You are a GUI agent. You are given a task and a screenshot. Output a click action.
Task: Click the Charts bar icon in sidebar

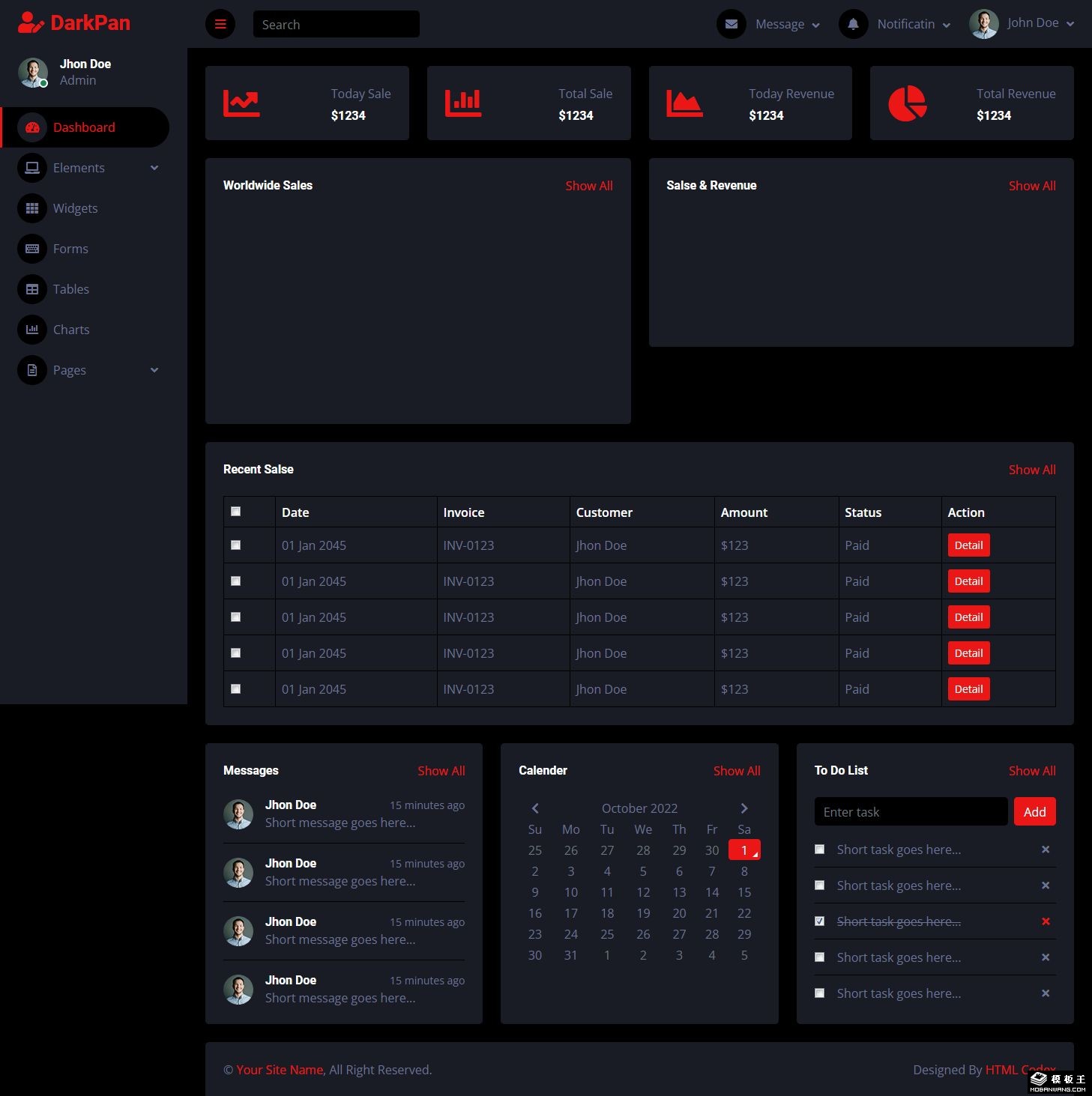click(32, 330)
